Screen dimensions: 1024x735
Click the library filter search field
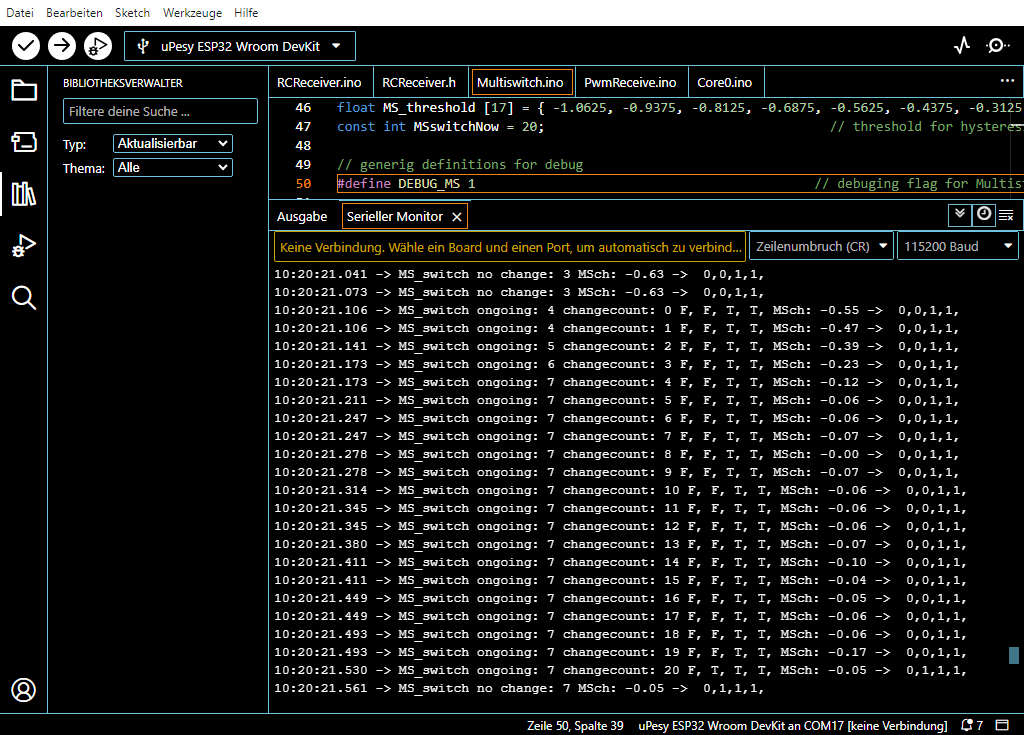point(160,111)
